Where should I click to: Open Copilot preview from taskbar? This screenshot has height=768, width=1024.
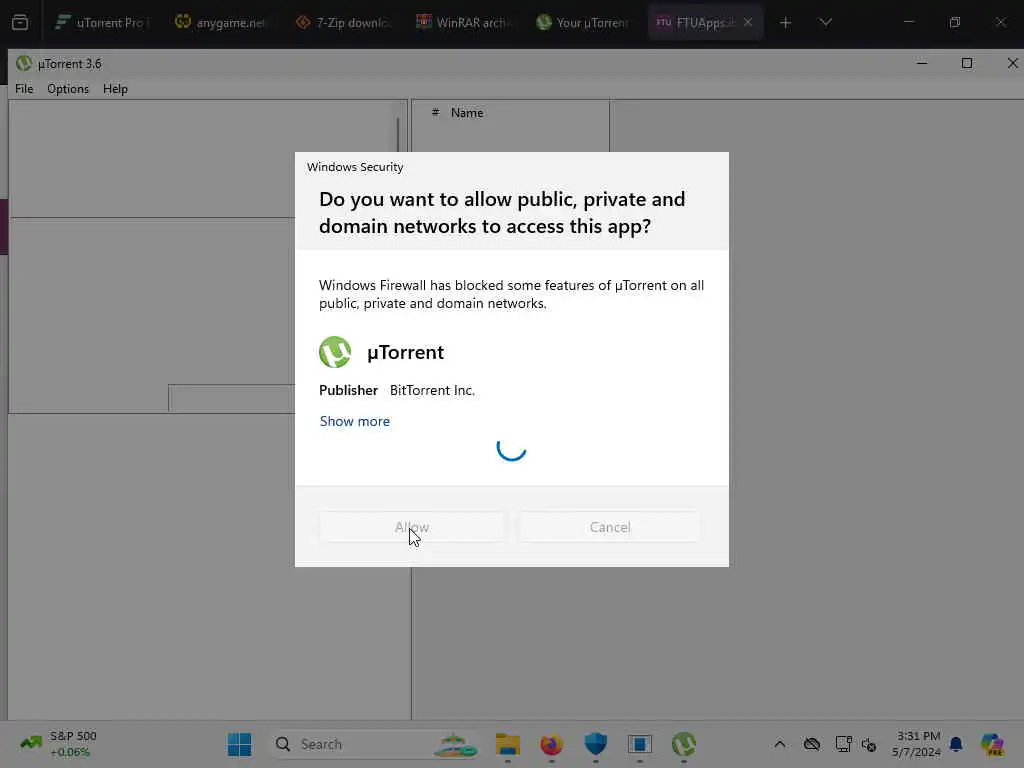[x=992, y=744]
